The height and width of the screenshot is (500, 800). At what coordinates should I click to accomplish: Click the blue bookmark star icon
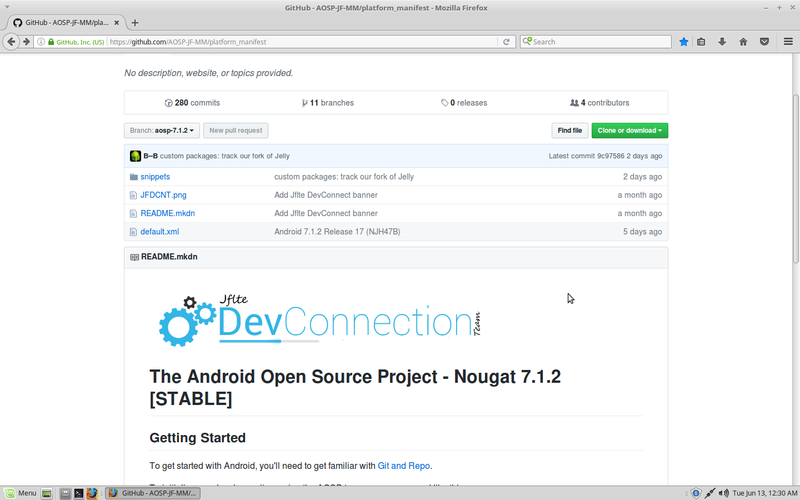pyautogui.click(x=684, y=42)
